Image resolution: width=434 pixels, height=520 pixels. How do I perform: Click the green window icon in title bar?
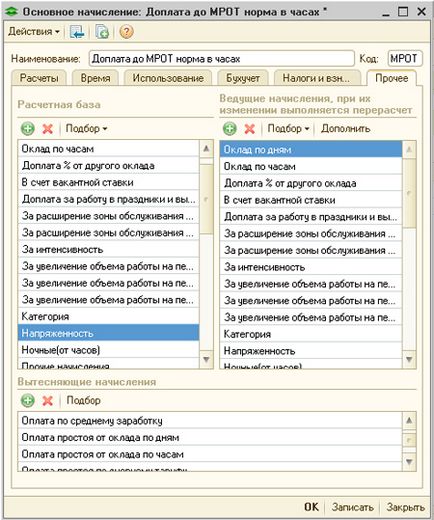pos(12,12)
